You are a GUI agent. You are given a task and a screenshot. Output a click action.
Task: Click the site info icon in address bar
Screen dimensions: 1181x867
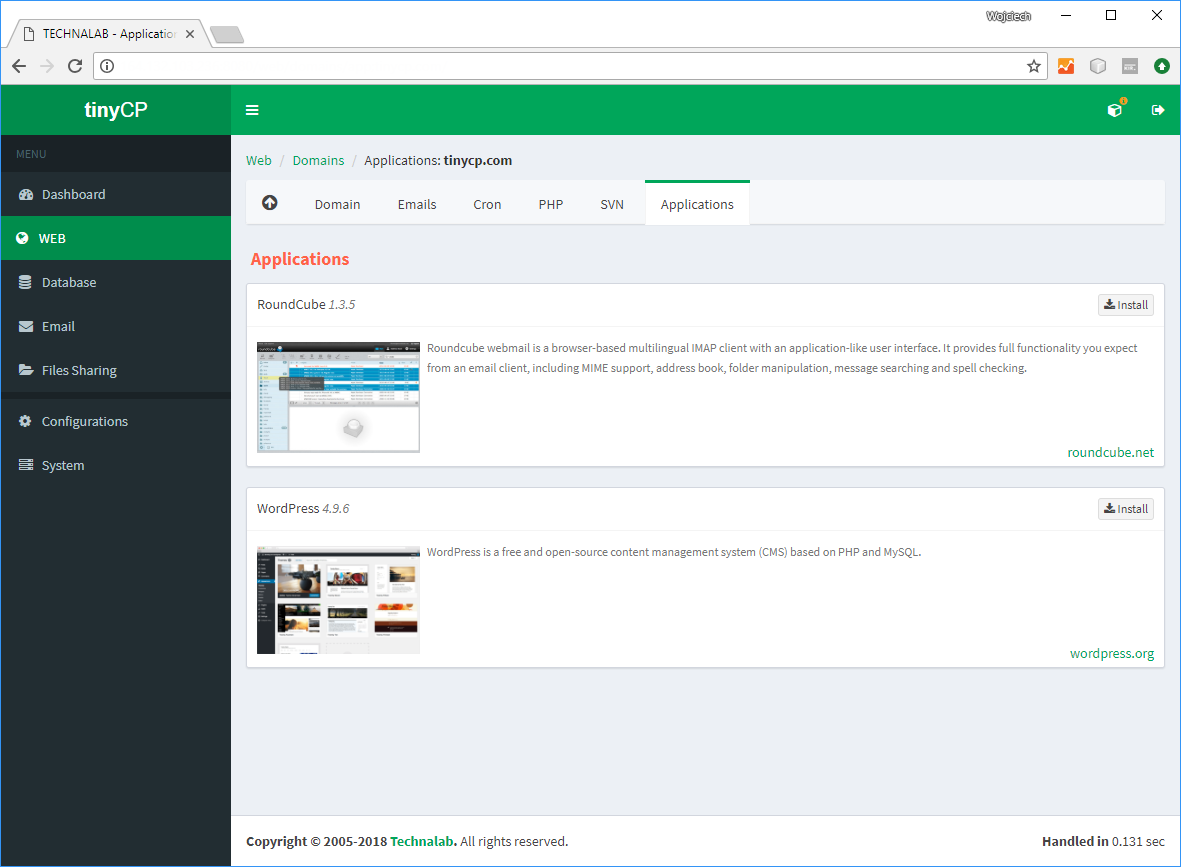107,66
